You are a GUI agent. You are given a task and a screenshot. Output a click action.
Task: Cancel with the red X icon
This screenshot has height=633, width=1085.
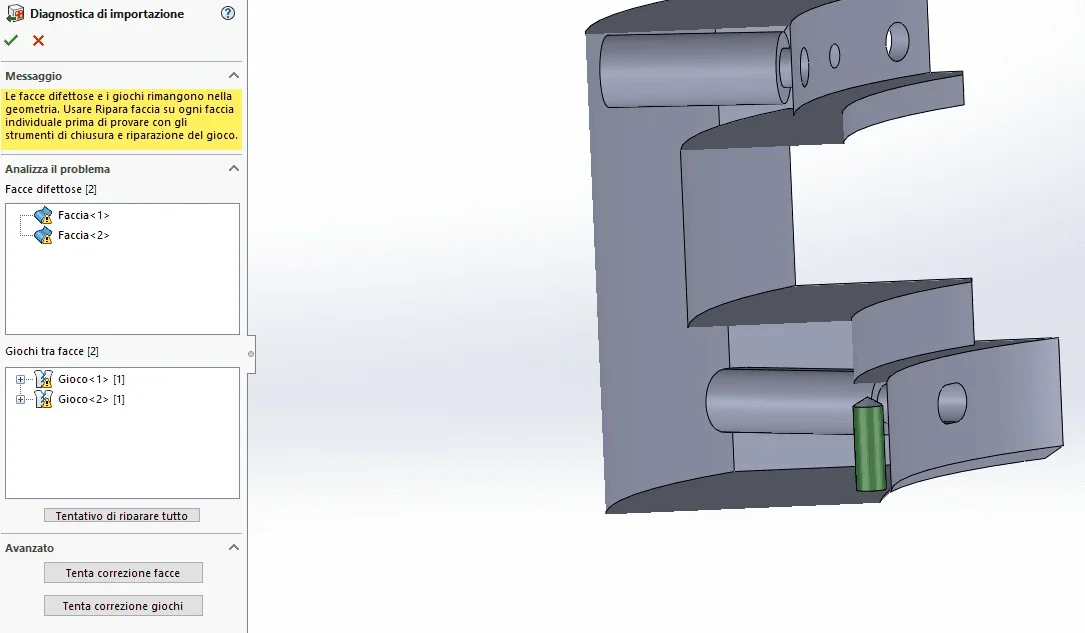[38, 41]
